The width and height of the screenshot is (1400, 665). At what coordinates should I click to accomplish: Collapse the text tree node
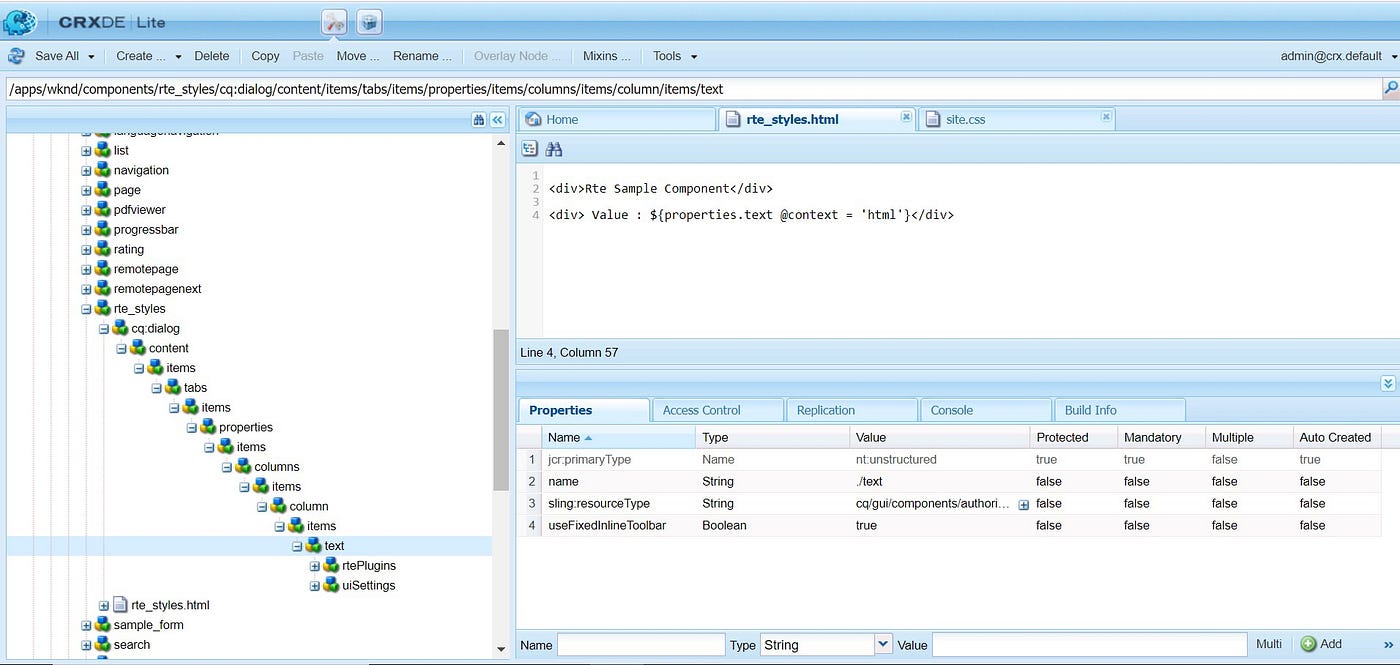click(297, 546)
